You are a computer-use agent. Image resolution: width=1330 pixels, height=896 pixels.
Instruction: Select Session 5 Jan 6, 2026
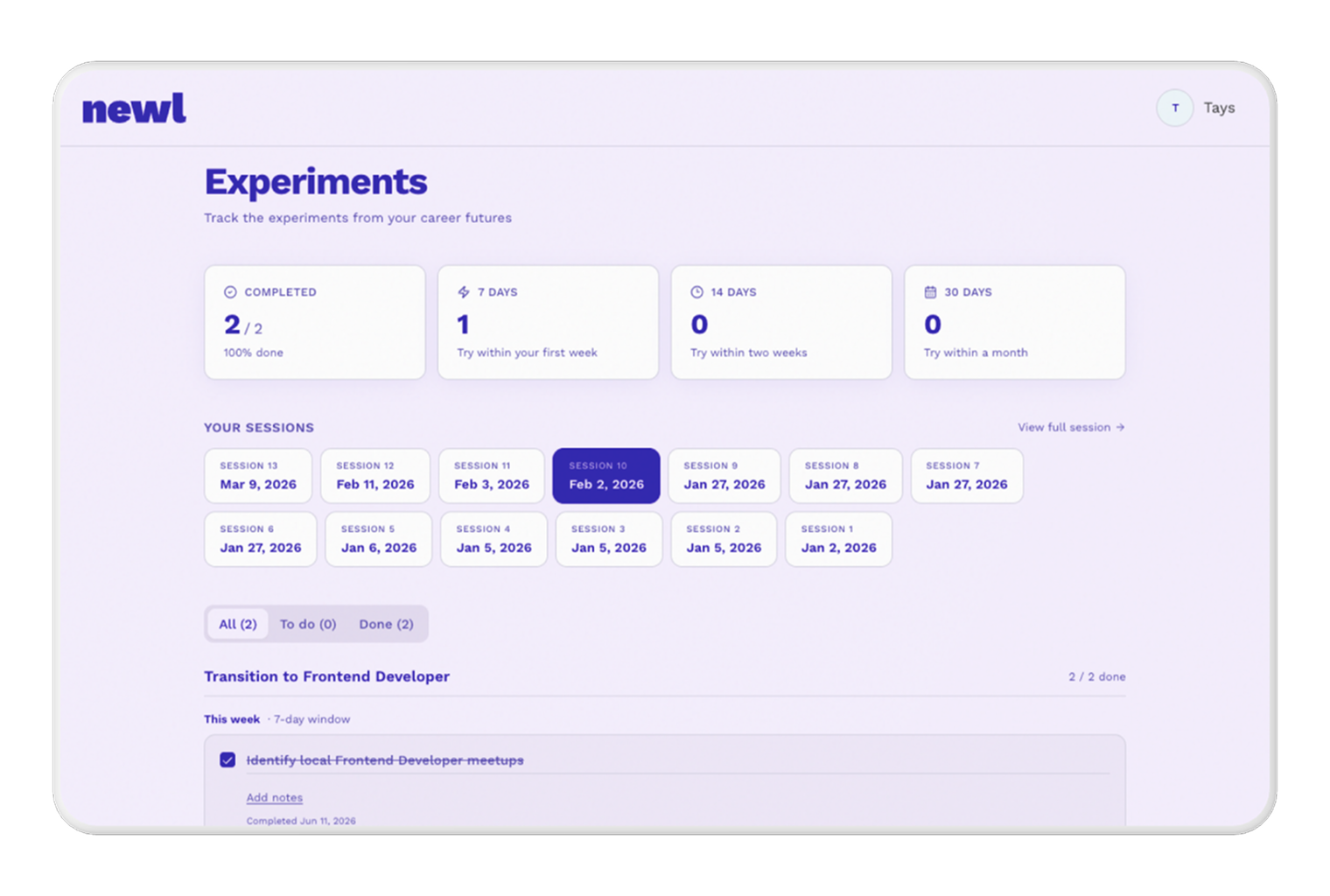pos(379,539)
